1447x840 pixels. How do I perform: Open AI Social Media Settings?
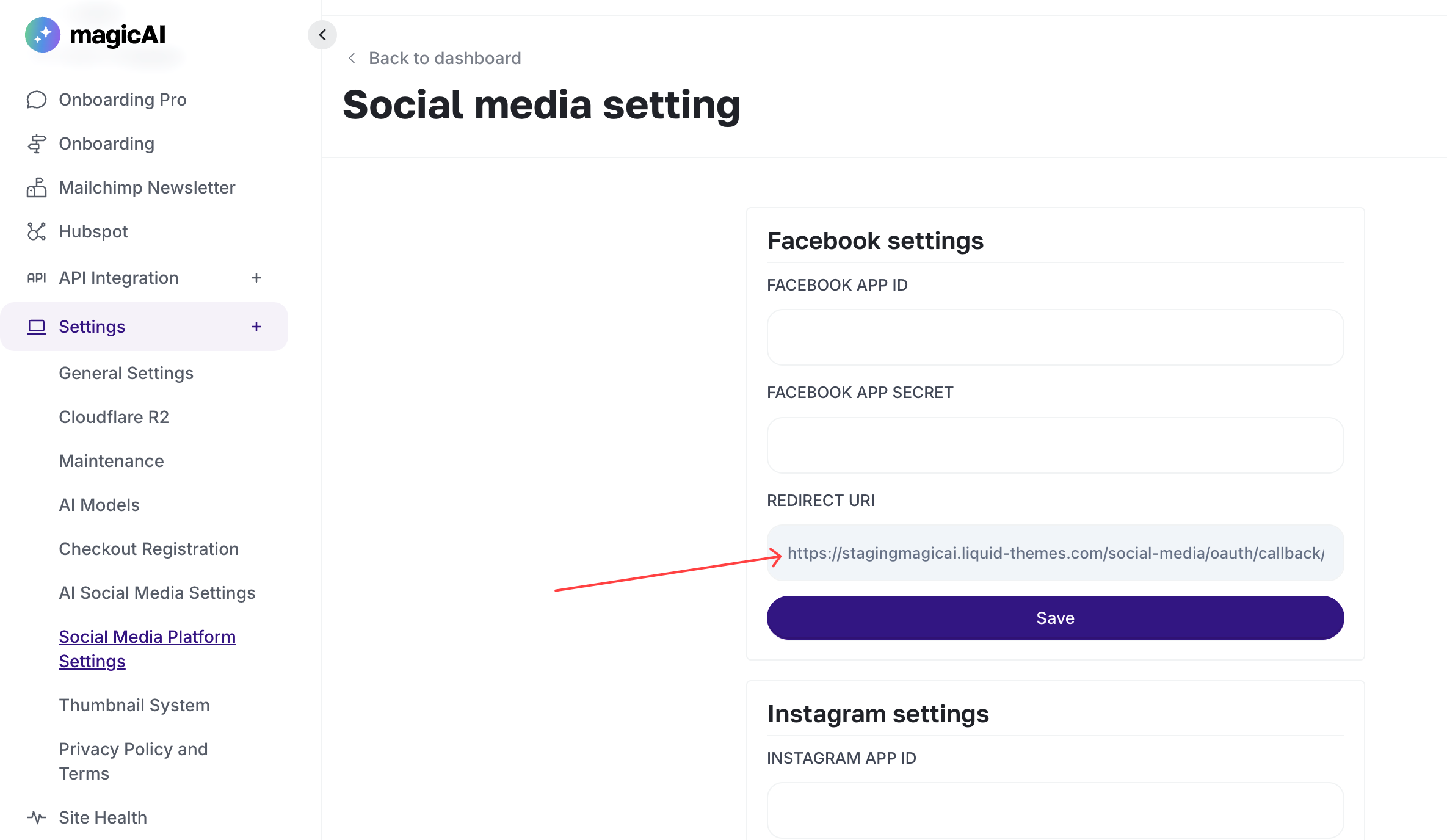click(157, 593)
